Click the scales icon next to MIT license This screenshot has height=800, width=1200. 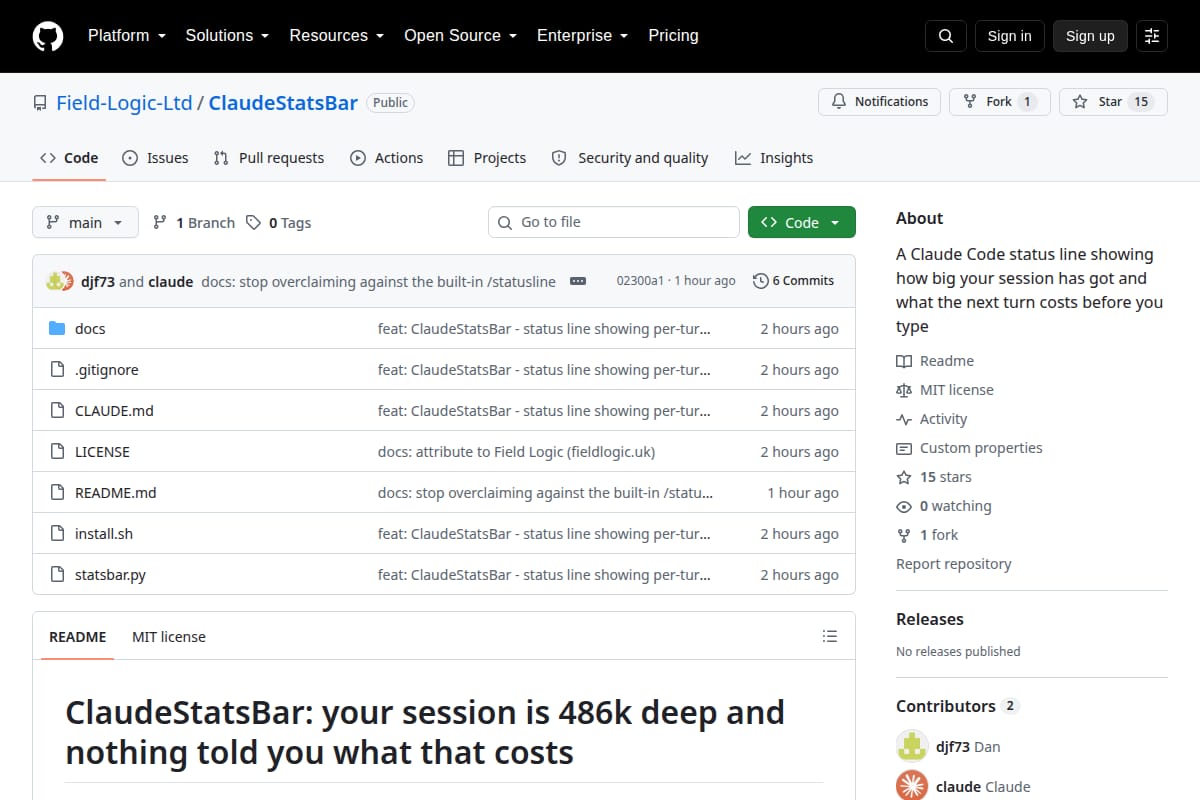coord(904,390)
